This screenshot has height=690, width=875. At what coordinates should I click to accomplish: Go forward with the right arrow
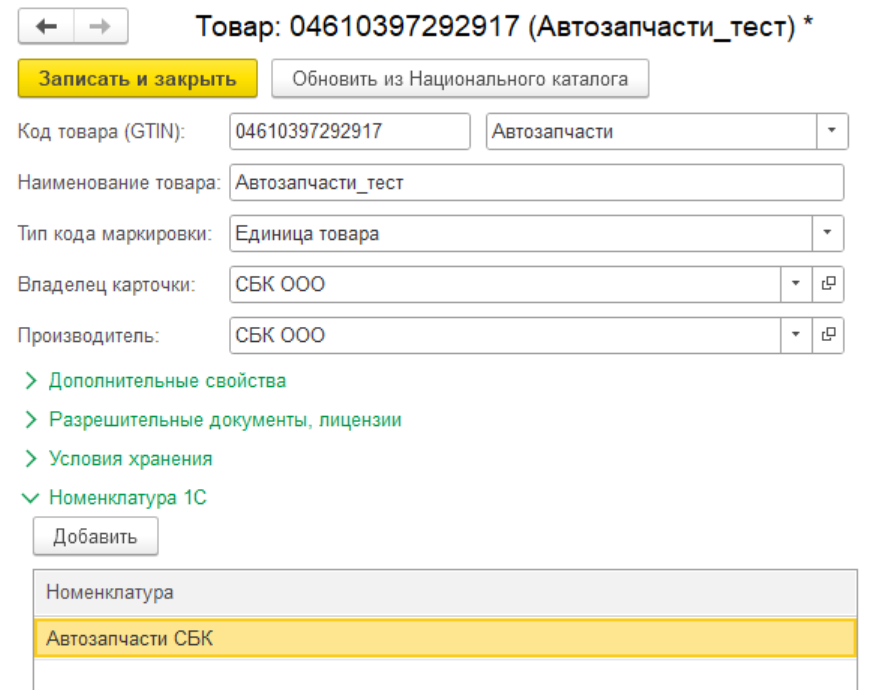[99, 28]
